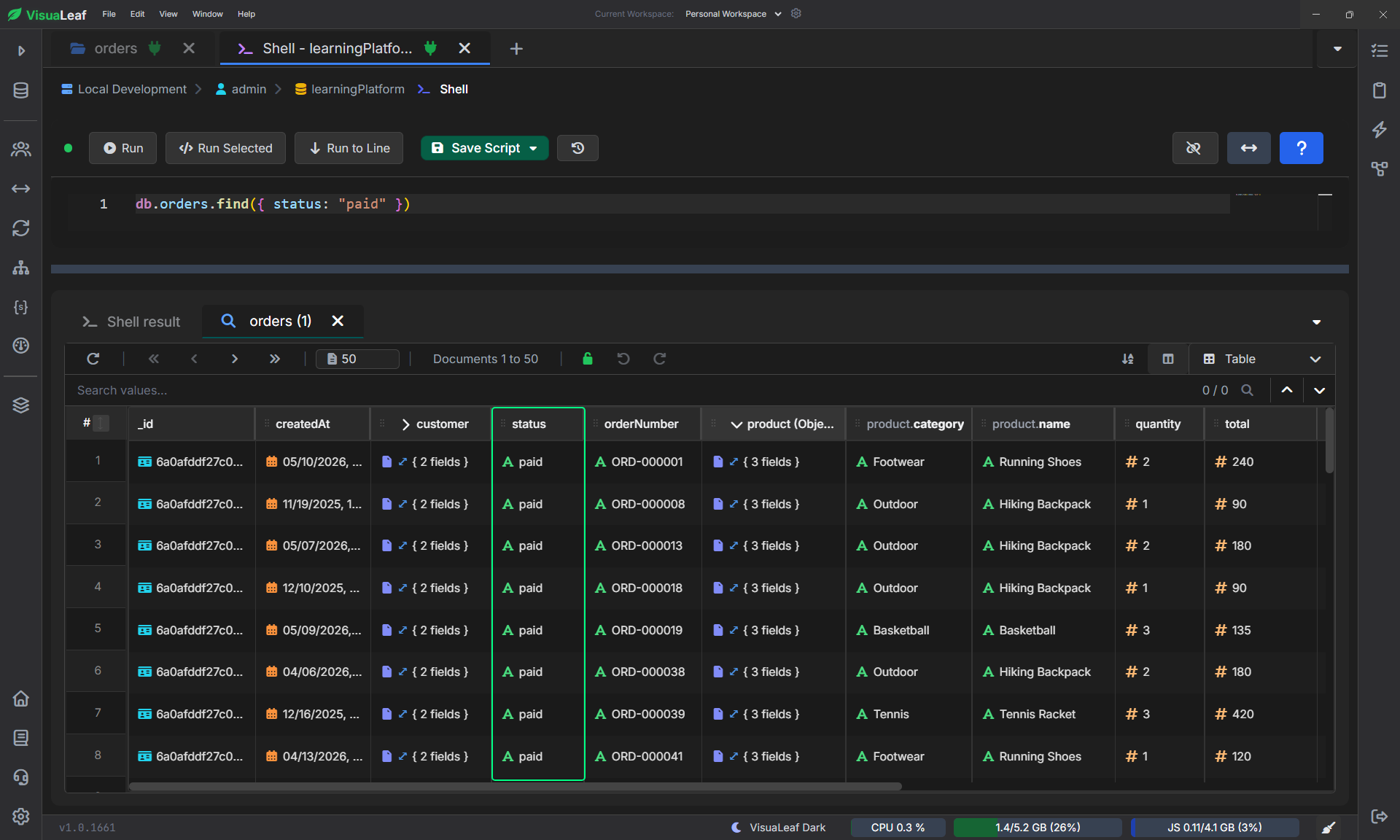
Task: Jump to the last page of results
Action: pyautogui.click(x=274, y=359)
